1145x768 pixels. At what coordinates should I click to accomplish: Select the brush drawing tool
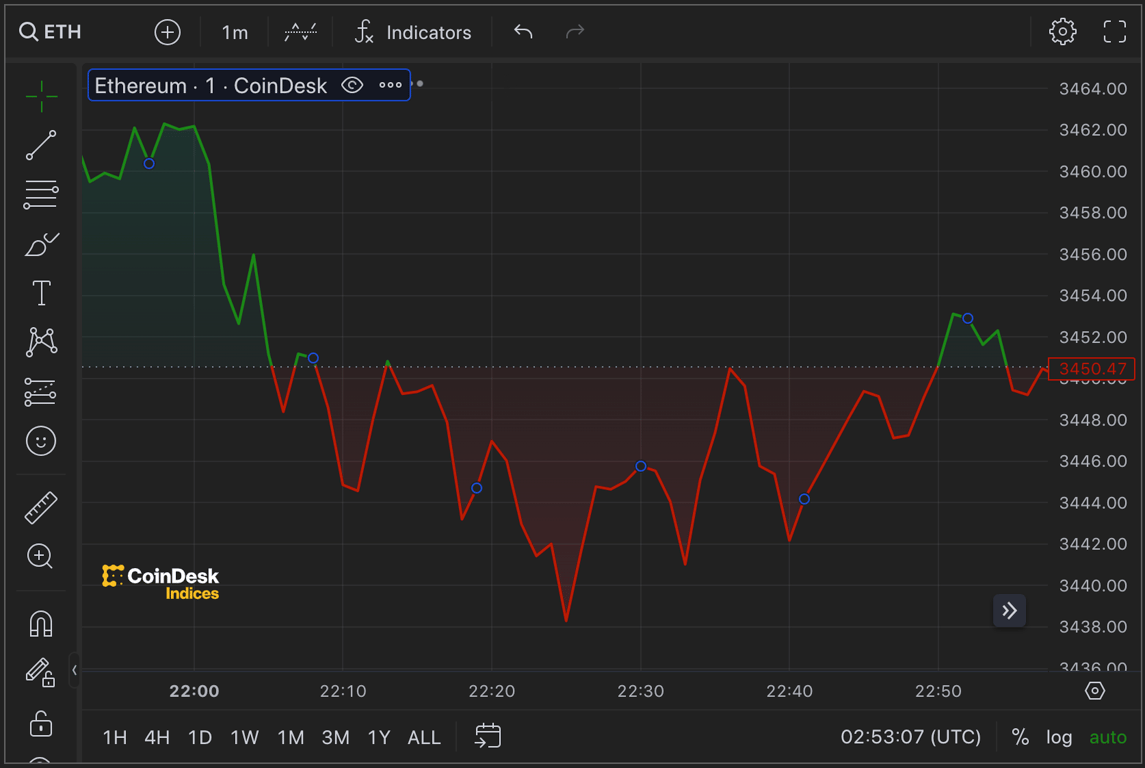click(41, 245)
